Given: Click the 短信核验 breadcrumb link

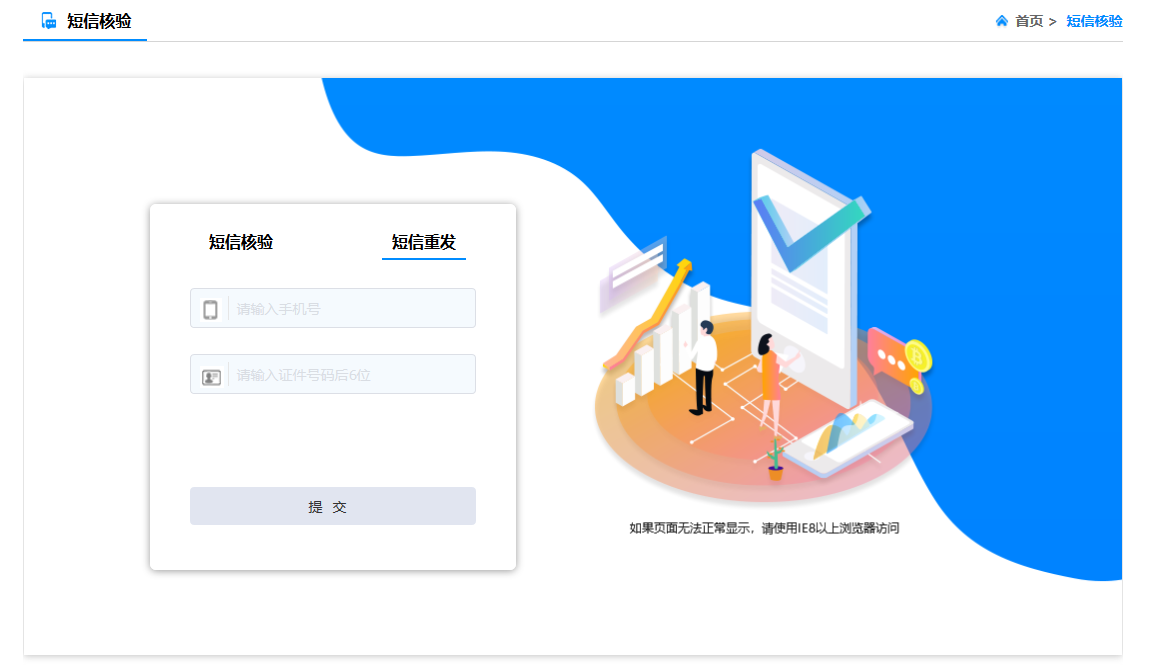Looking at the screenshot, I should [1094, 21].
